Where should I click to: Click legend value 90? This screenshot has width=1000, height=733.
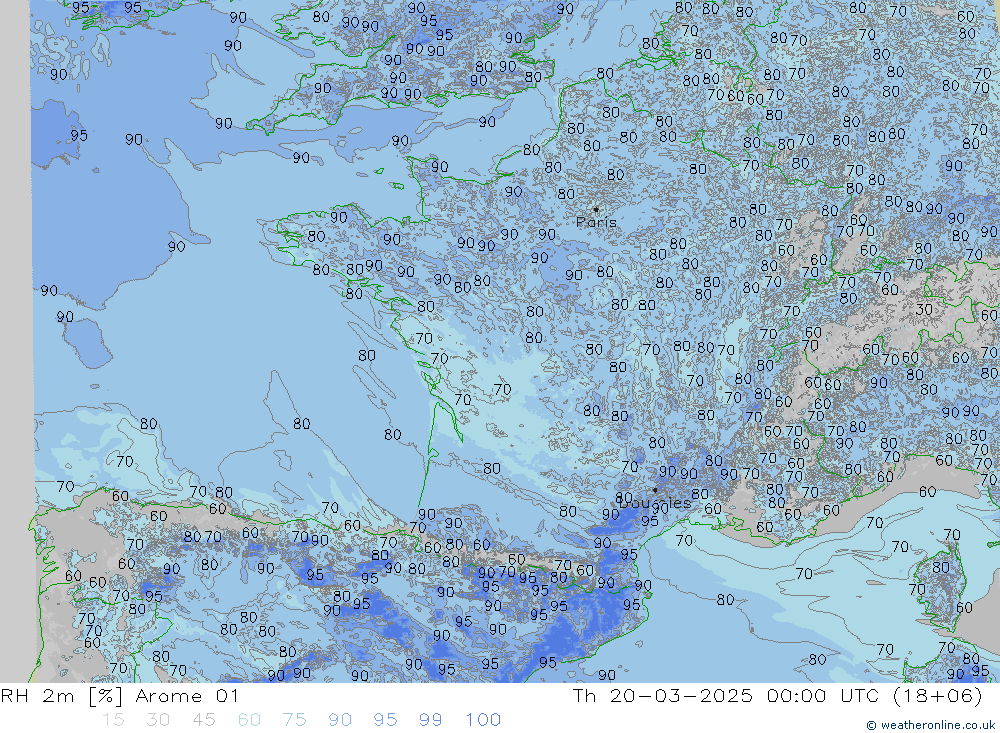tap(340, 720)
